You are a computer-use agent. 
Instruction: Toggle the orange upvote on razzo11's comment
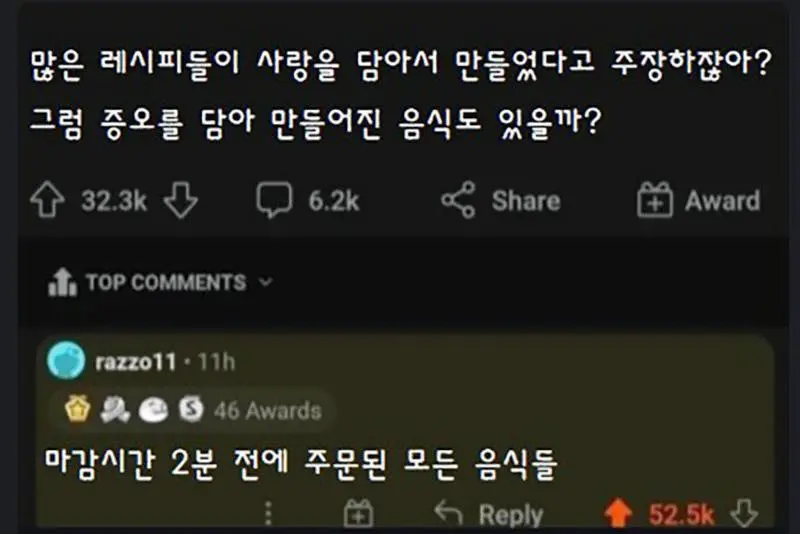(620, 514)
